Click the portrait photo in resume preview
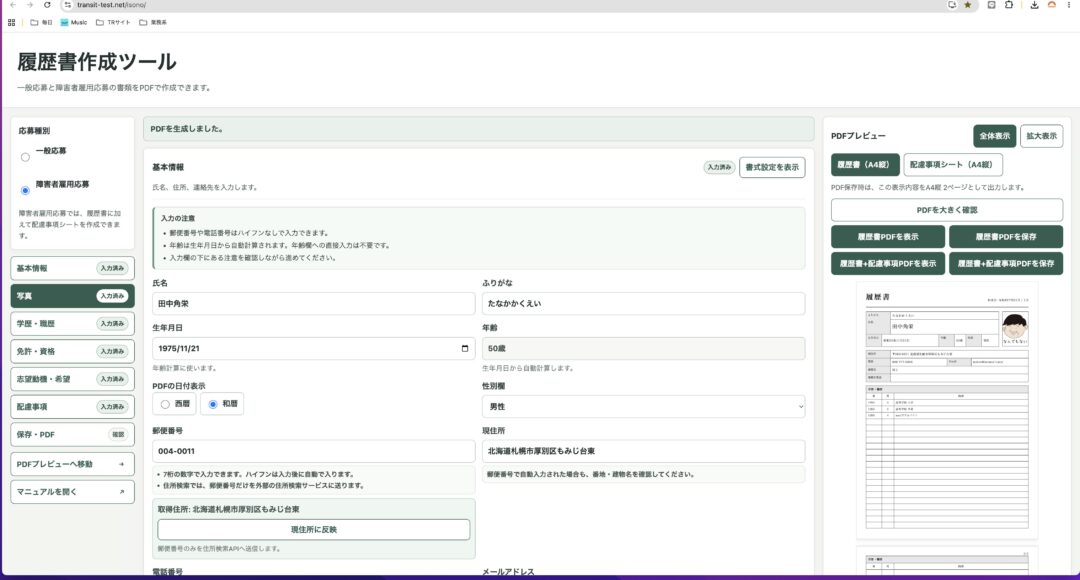 click(x=1015, y=329)
